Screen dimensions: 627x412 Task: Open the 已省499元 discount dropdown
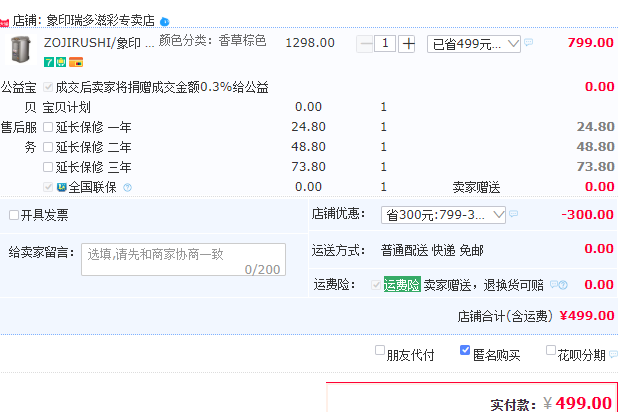tap(474, 44)
